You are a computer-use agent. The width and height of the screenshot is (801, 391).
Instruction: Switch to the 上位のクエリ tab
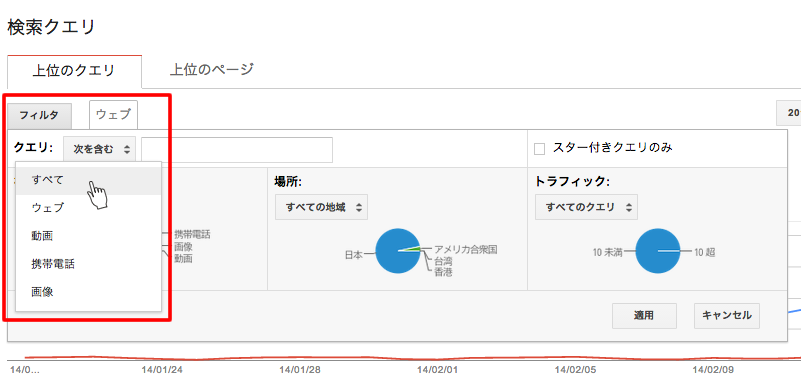click(74, 71)
